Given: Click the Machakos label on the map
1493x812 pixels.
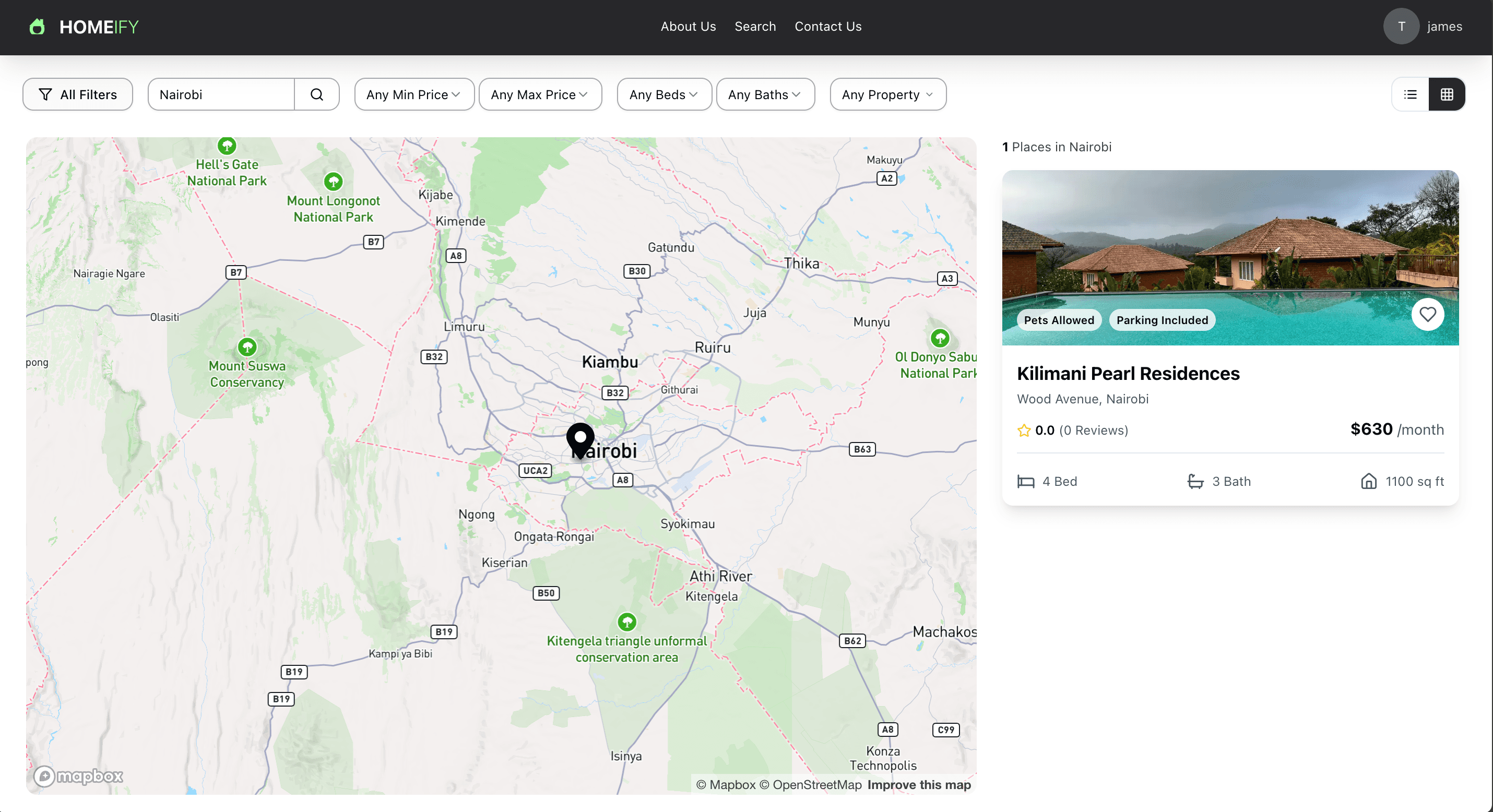Looking at the screenshot, I should (x=944, y=632).
